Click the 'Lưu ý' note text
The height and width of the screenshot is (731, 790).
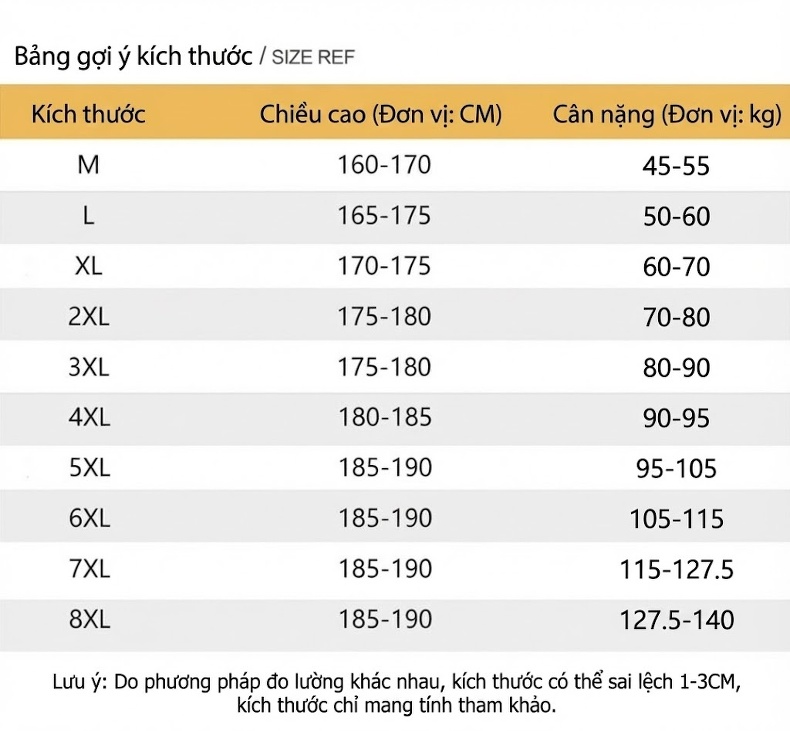(x=397, y=694)
